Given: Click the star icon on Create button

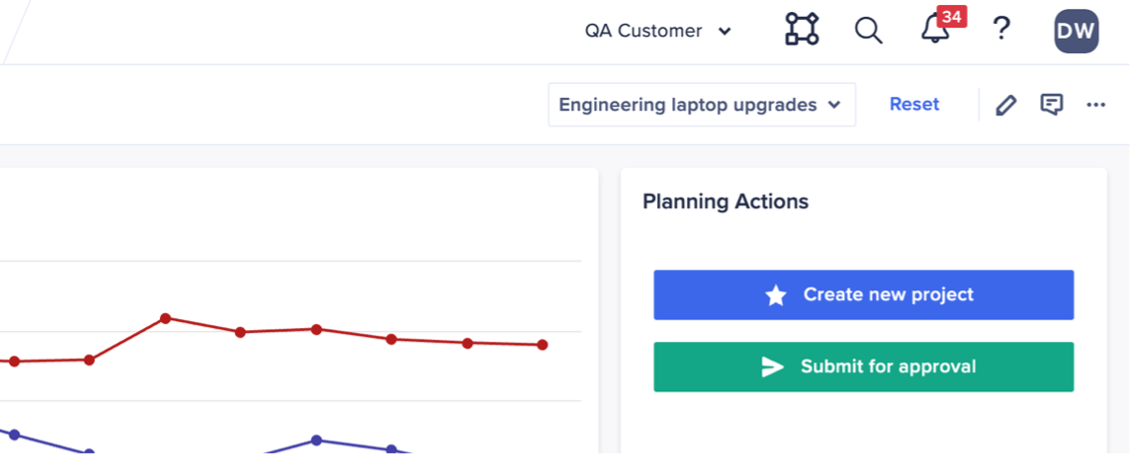Looking at the screenshot, I should pos(776,295).
